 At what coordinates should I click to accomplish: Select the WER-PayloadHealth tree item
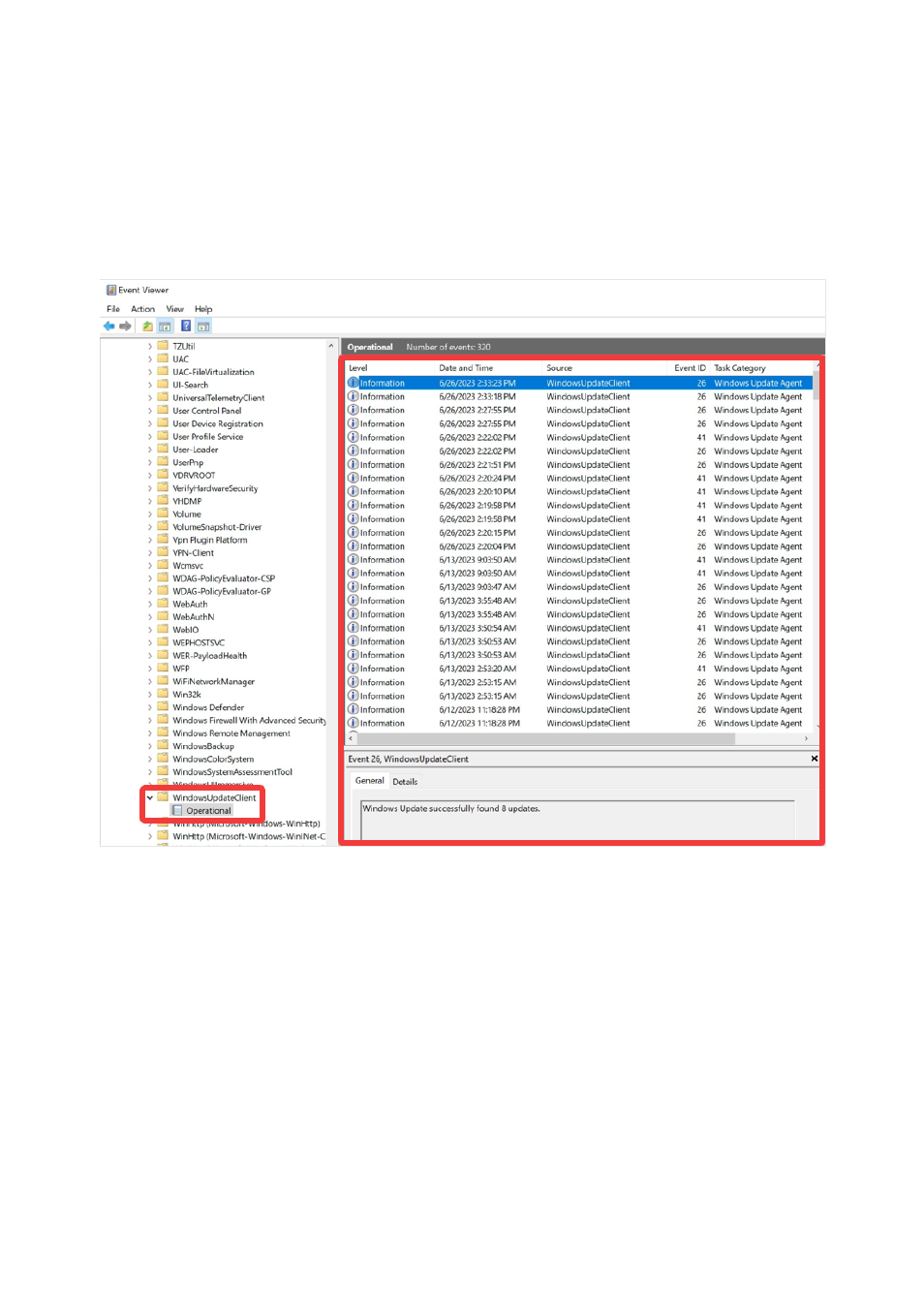coord(209,656)
